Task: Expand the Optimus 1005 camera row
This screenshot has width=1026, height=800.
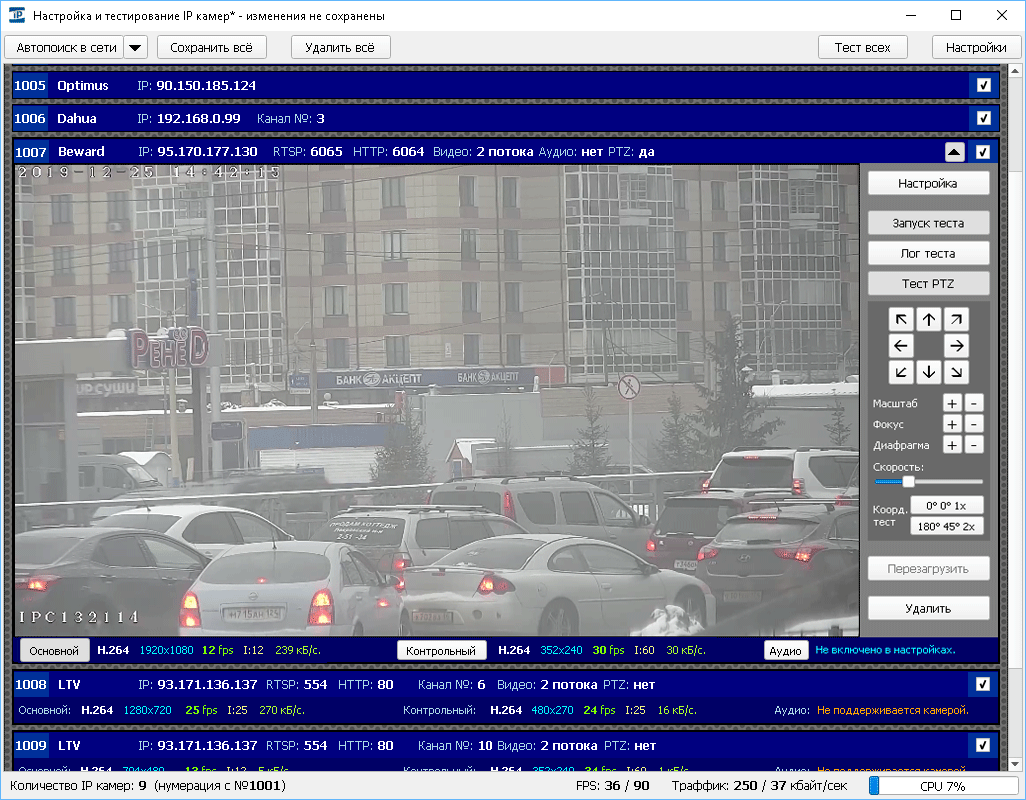Action: (506, 85)
